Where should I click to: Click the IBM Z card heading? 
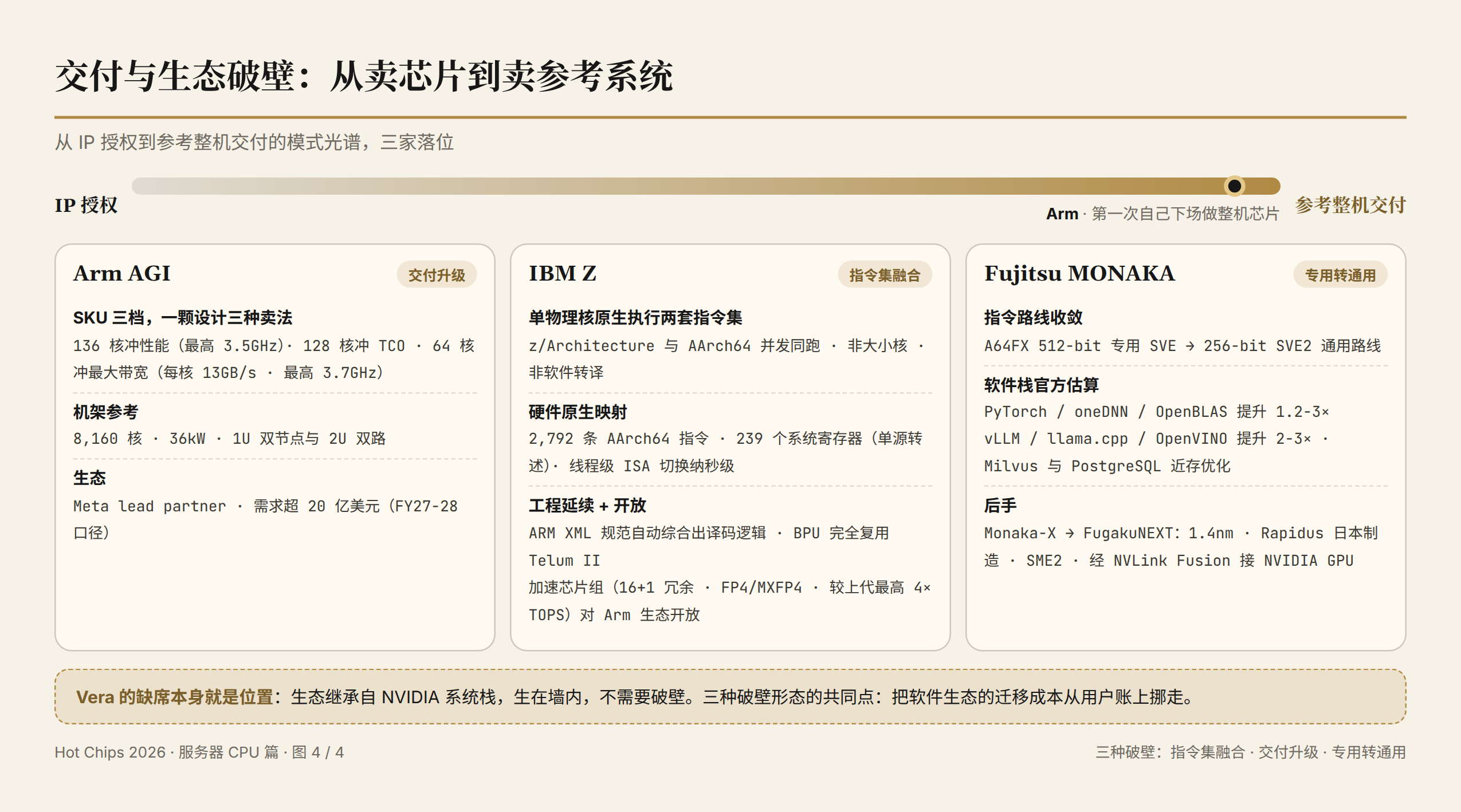coord(563,274)
